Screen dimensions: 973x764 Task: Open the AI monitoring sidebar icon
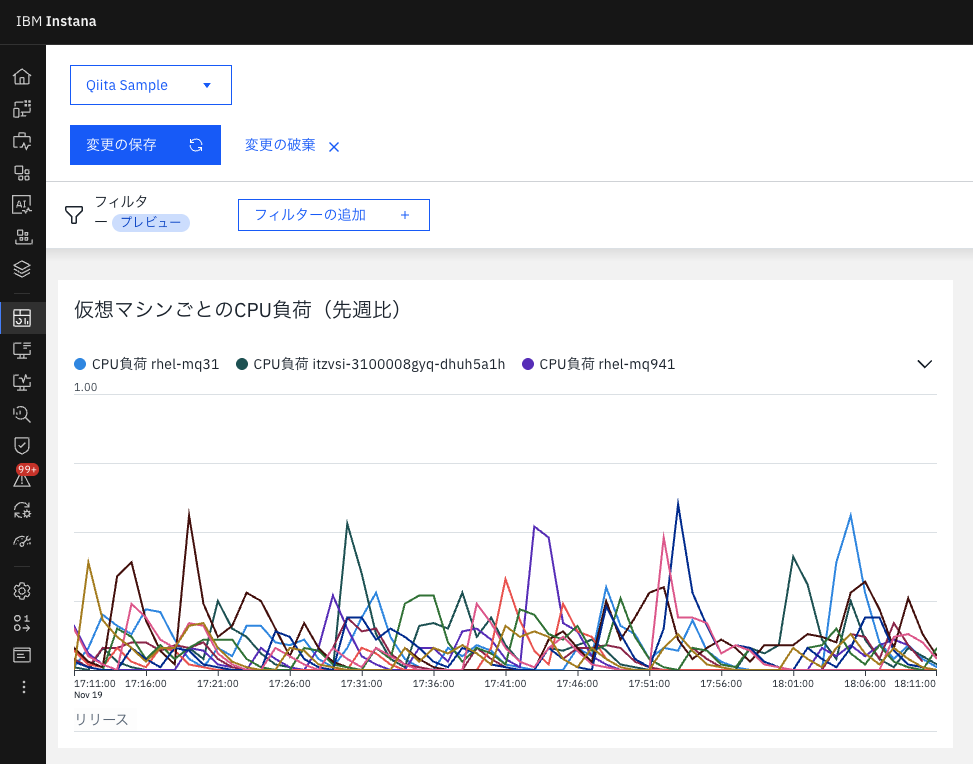(x=22, y=205)
